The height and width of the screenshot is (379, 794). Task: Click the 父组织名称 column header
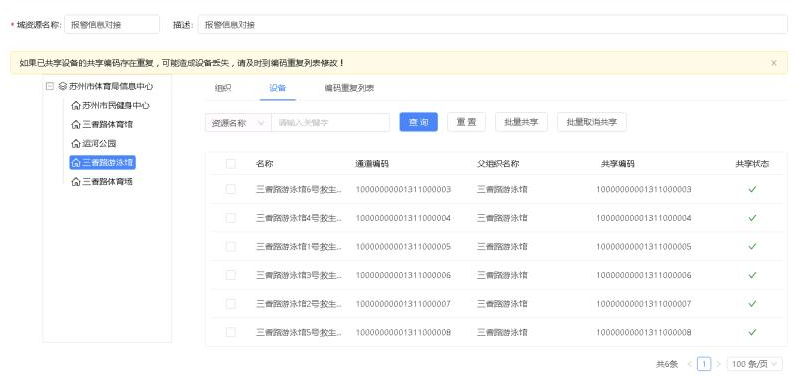[498, 164]
